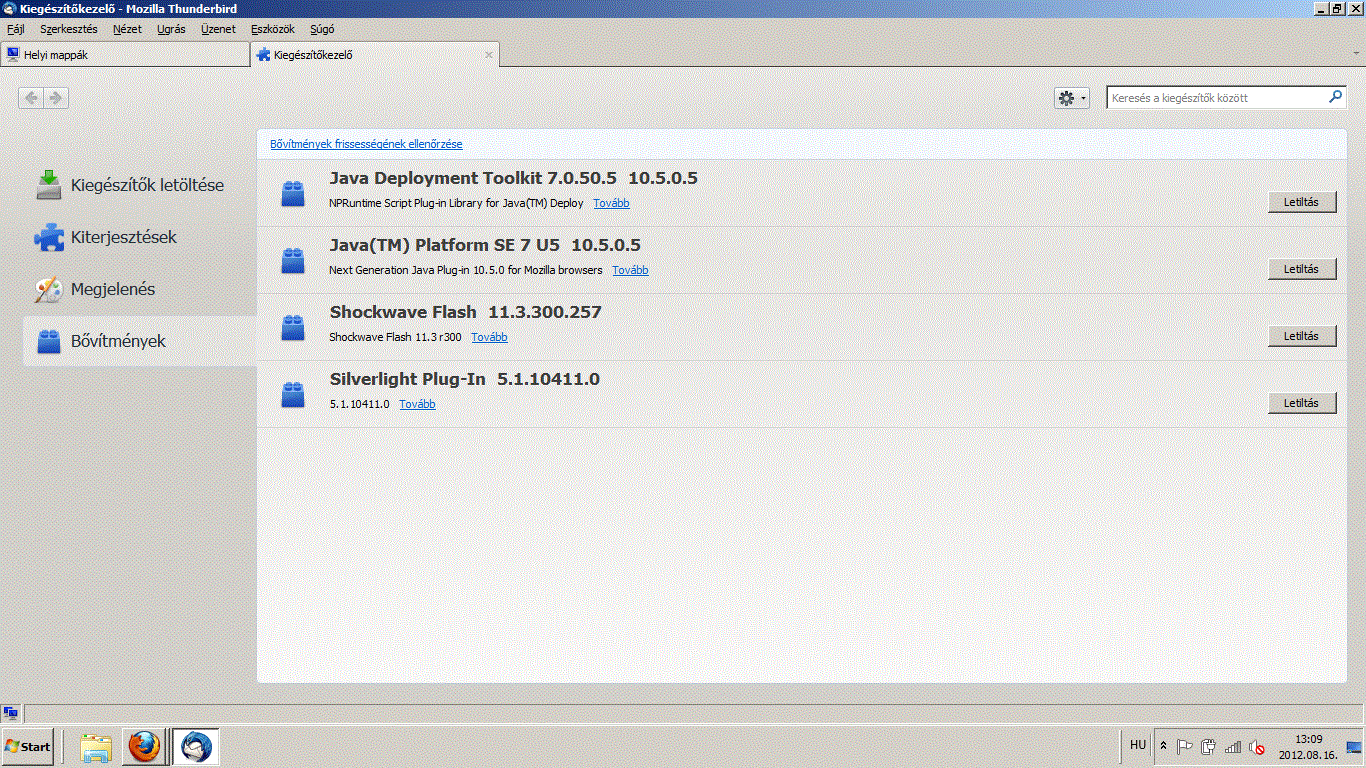This screenshot has width=1366, height=768.
Task: Click Tovább link for Shockwave Flash
Action: (489, 337)
